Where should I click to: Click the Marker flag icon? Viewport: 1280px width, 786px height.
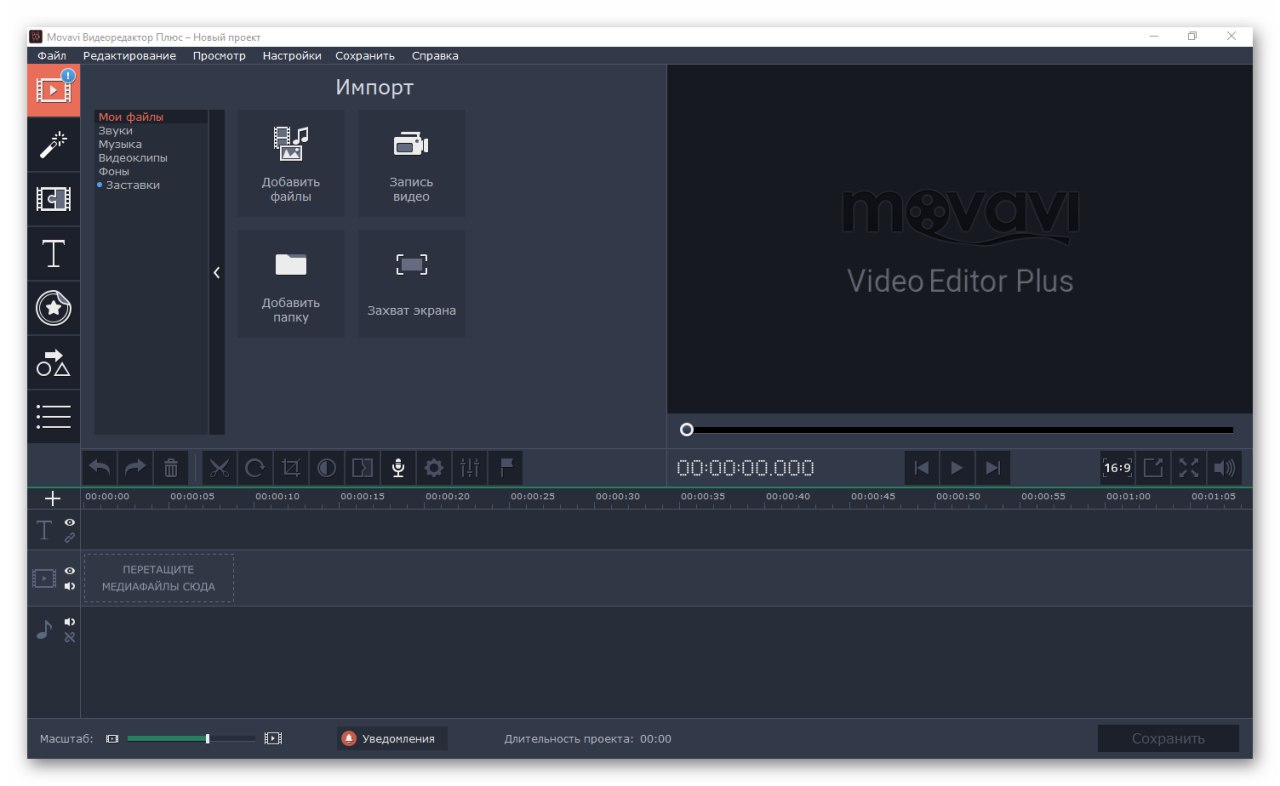click(505, 467)
